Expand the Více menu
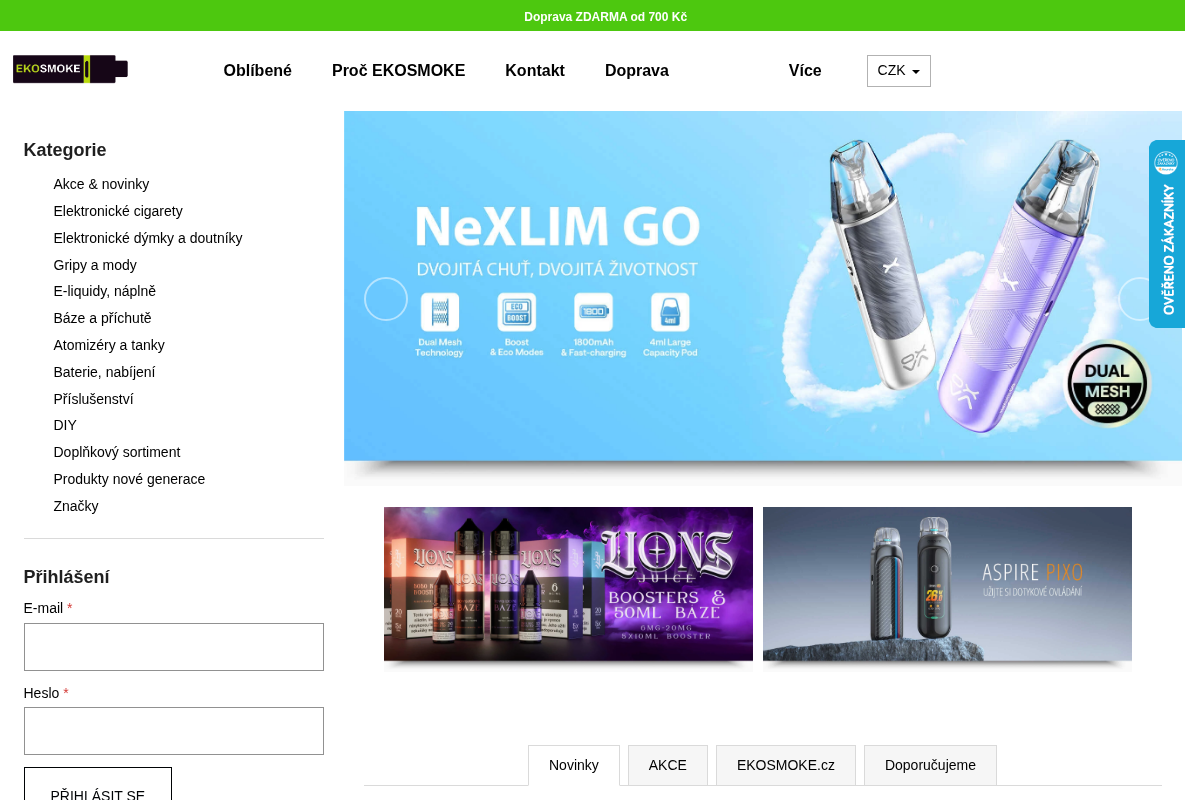The image size is (1200, 800). [805, 71]
